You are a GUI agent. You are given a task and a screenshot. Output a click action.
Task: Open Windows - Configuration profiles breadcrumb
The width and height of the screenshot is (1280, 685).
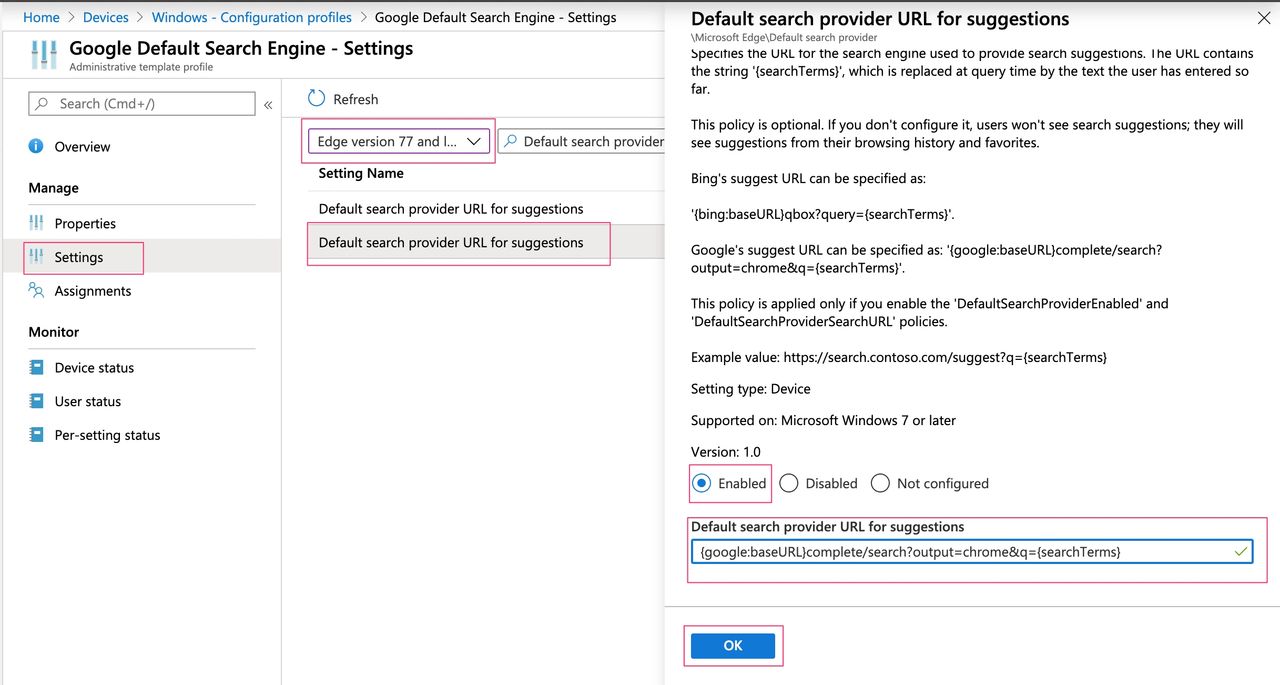tap(251, 17)
